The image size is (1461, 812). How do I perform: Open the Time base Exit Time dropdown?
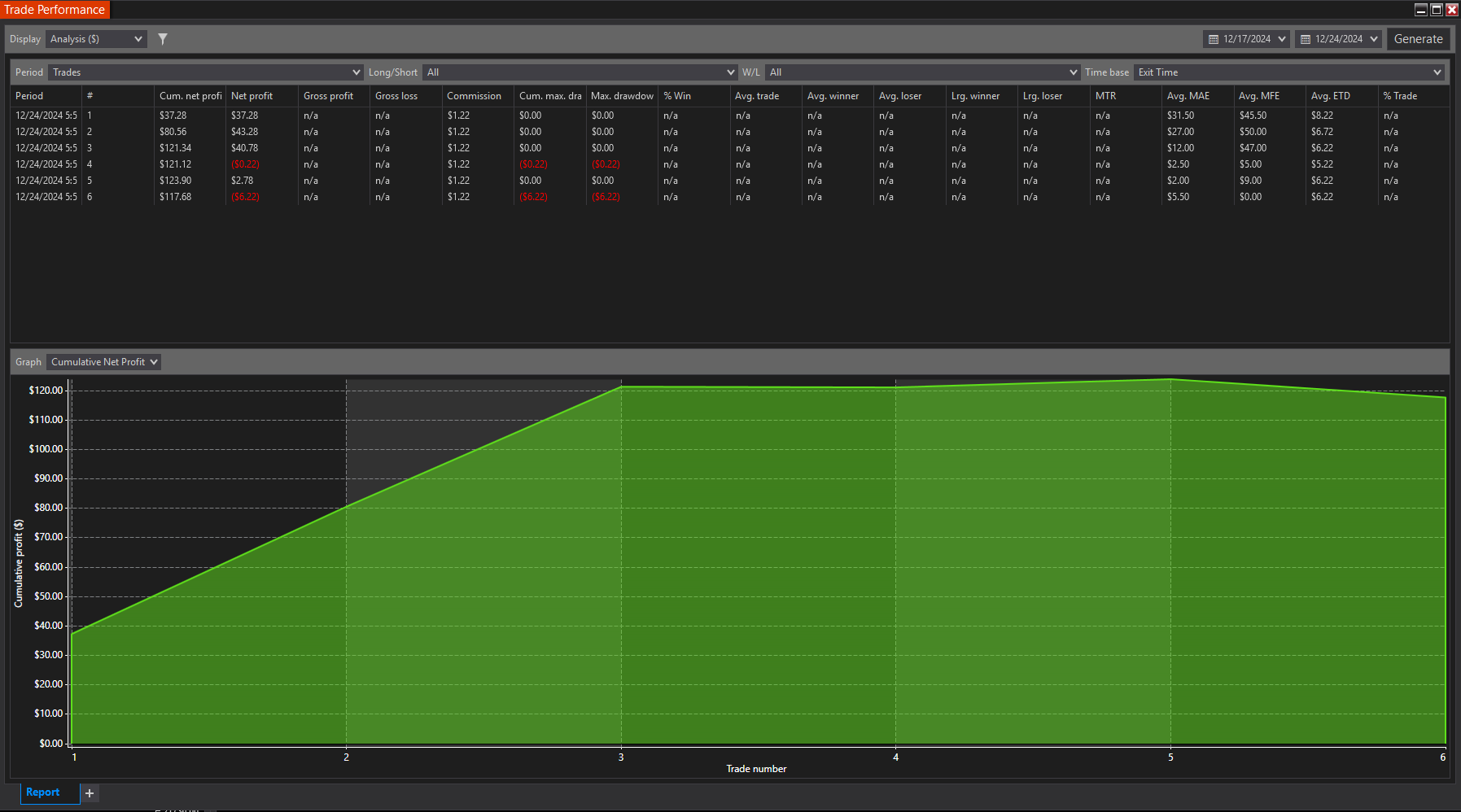coord(1288,72)
